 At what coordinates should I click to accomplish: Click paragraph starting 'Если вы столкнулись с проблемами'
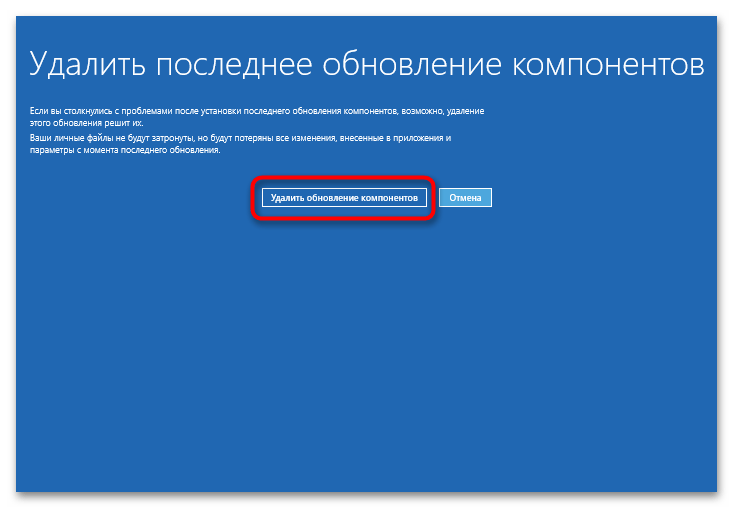(x=257, y=117)
